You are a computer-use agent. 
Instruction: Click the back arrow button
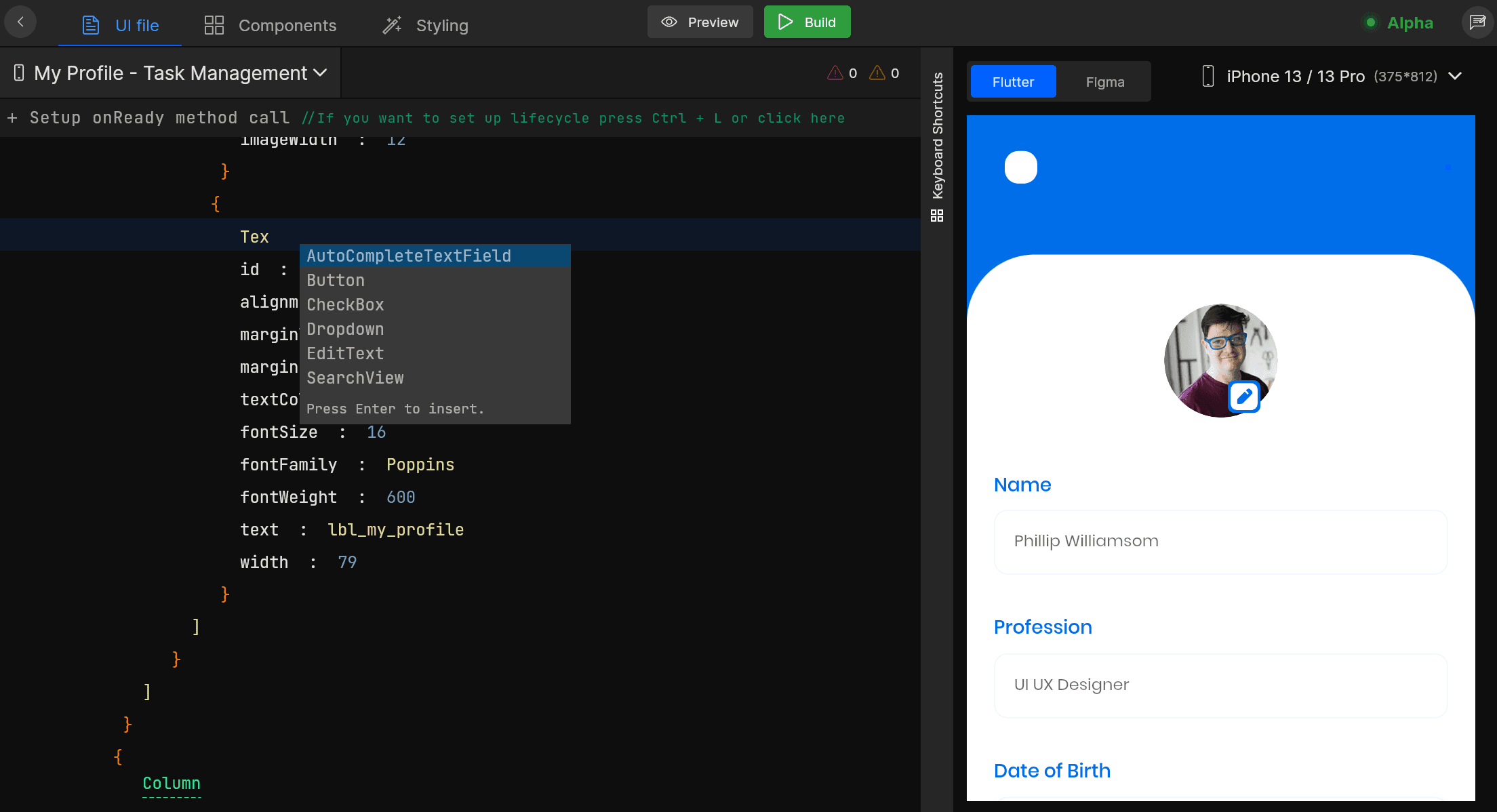point(21,22)
